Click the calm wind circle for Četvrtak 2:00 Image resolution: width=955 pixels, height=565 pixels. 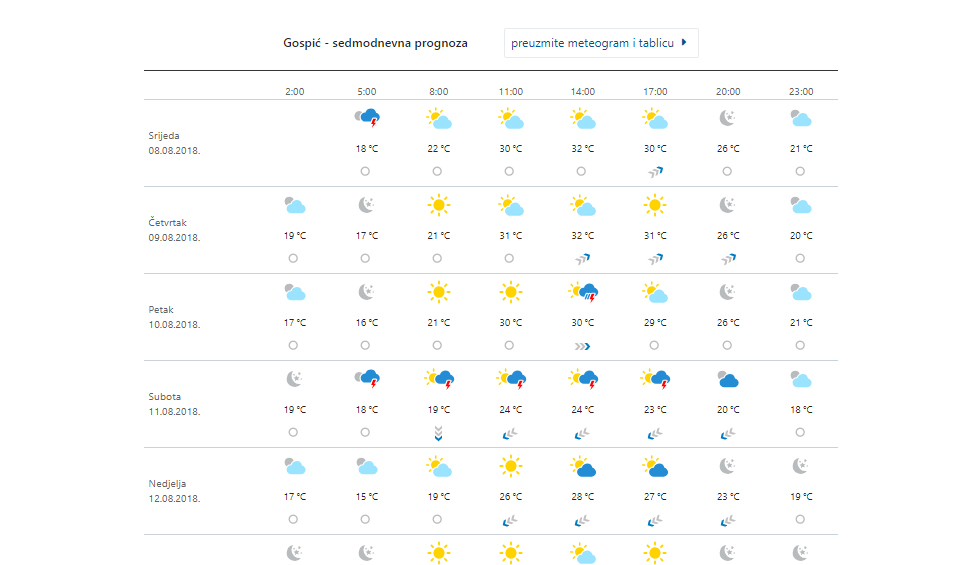(293, 259)
